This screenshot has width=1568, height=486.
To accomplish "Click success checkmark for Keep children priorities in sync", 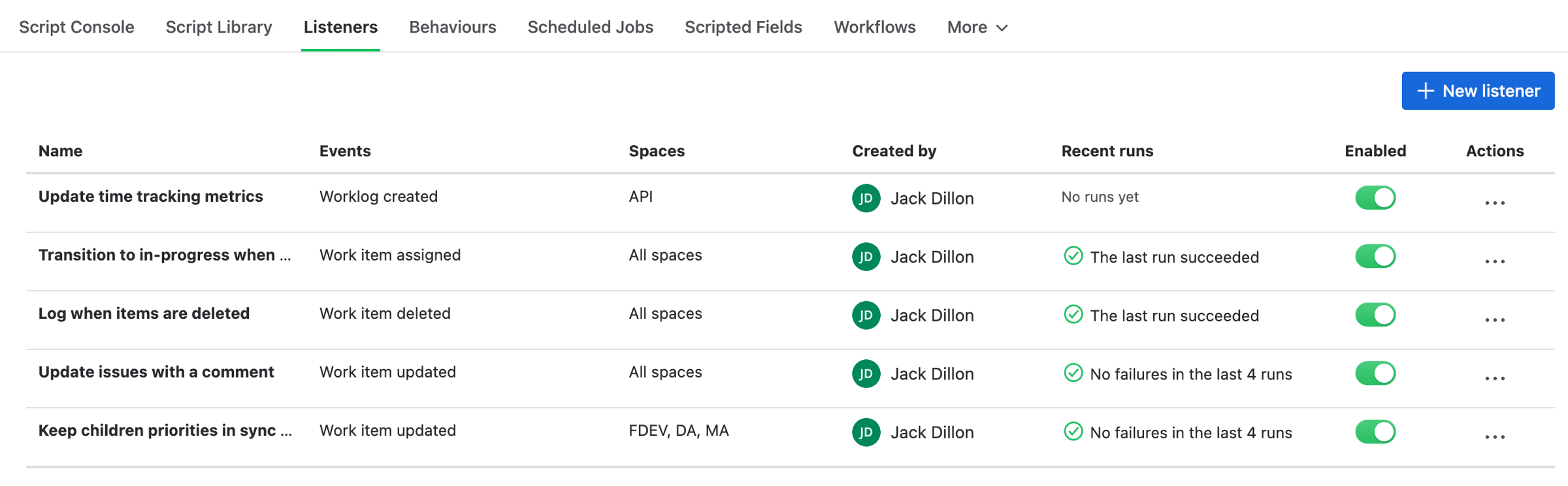I will 1073,431.
